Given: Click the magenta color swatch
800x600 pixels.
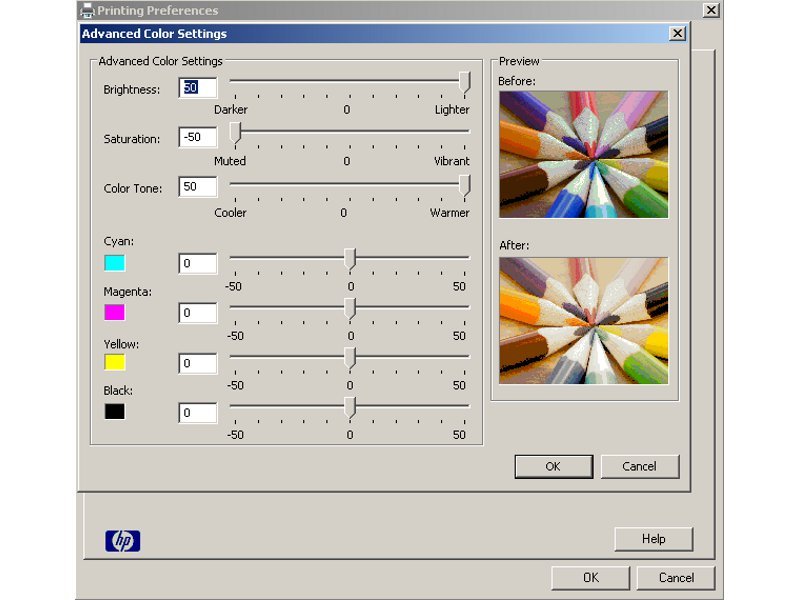Looking at the screenshot, I should (x=115, y=312).
